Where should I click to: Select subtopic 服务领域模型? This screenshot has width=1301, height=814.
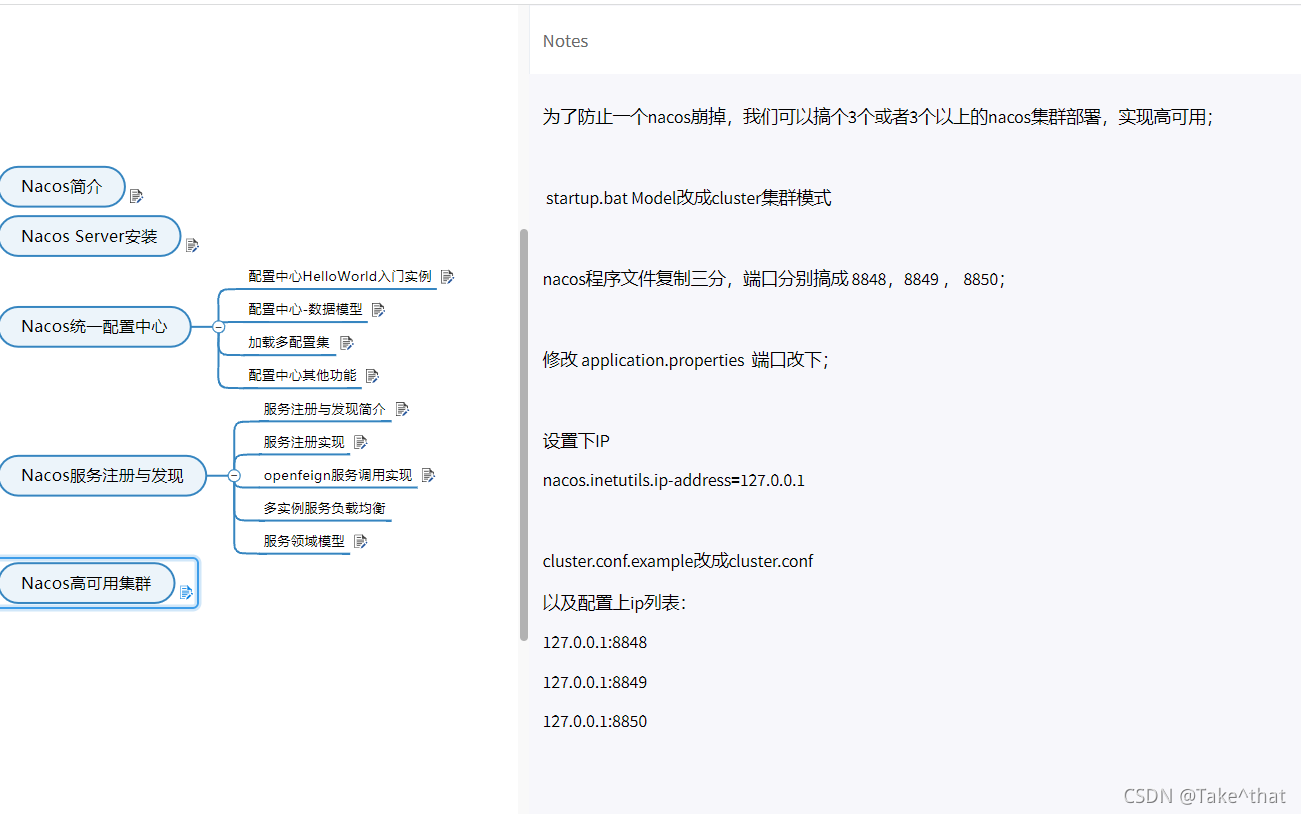pyautogui.click(x=304, y=541)
